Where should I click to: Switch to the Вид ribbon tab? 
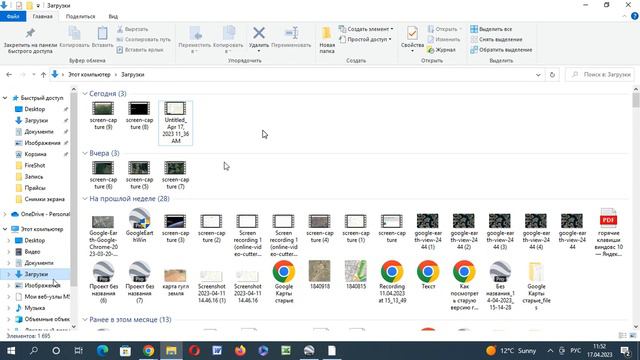(113, 17)
